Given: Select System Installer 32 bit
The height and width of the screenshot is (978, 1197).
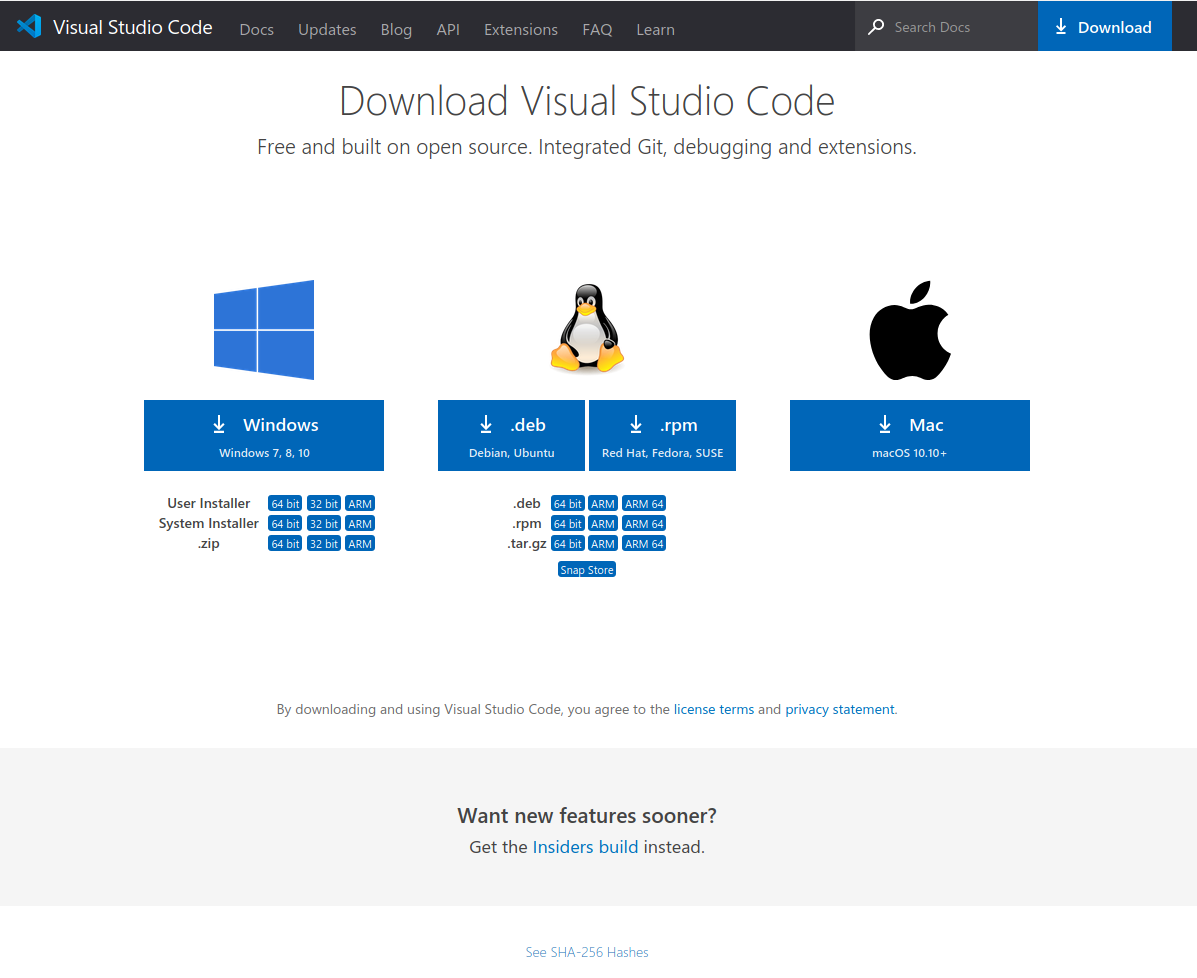Looking at the screenshot, I should (x=324, y=524).
